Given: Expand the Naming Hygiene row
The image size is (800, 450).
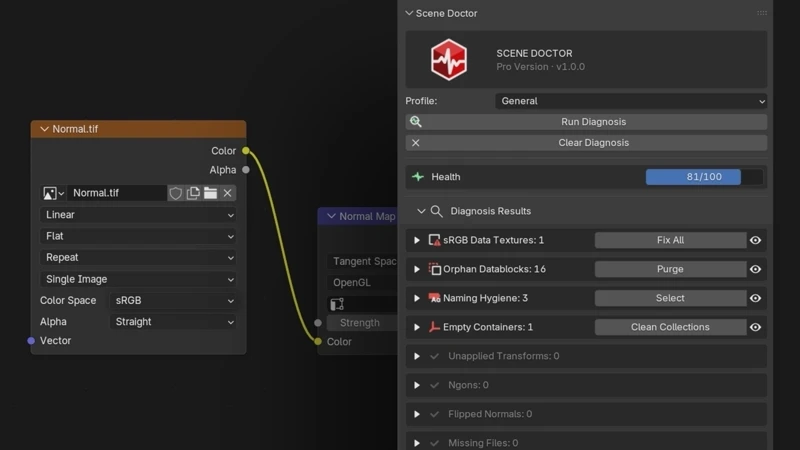Looking at the screenshot, I should tap(417, 298).
